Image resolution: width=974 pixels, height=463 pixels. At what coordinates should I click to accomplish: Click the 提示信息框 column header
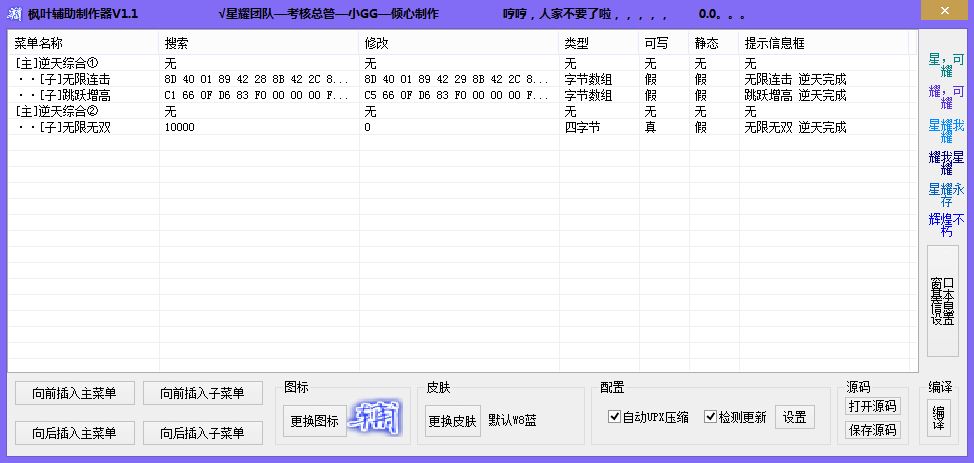click(x=823, y=43)
